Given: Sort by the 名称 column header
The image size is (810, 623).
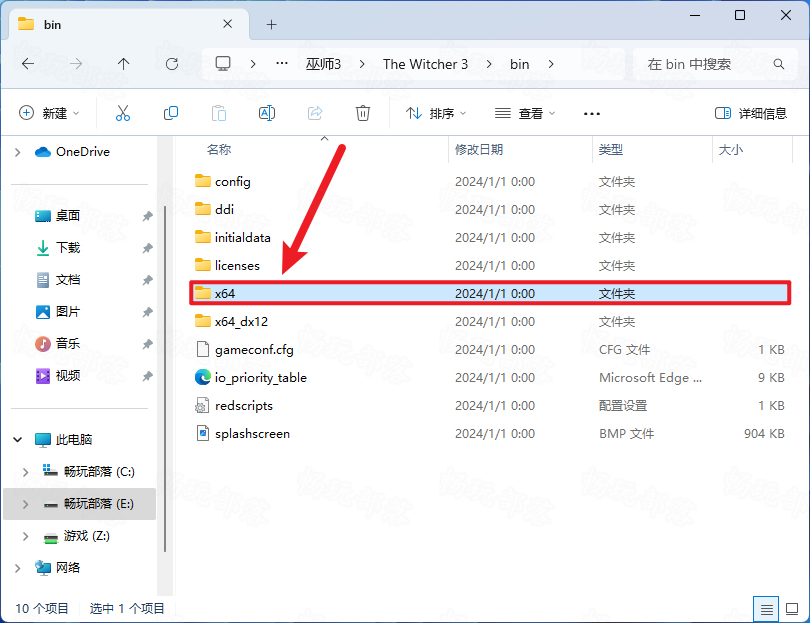Looking at the screenshot, I should (x=219, y=150).
